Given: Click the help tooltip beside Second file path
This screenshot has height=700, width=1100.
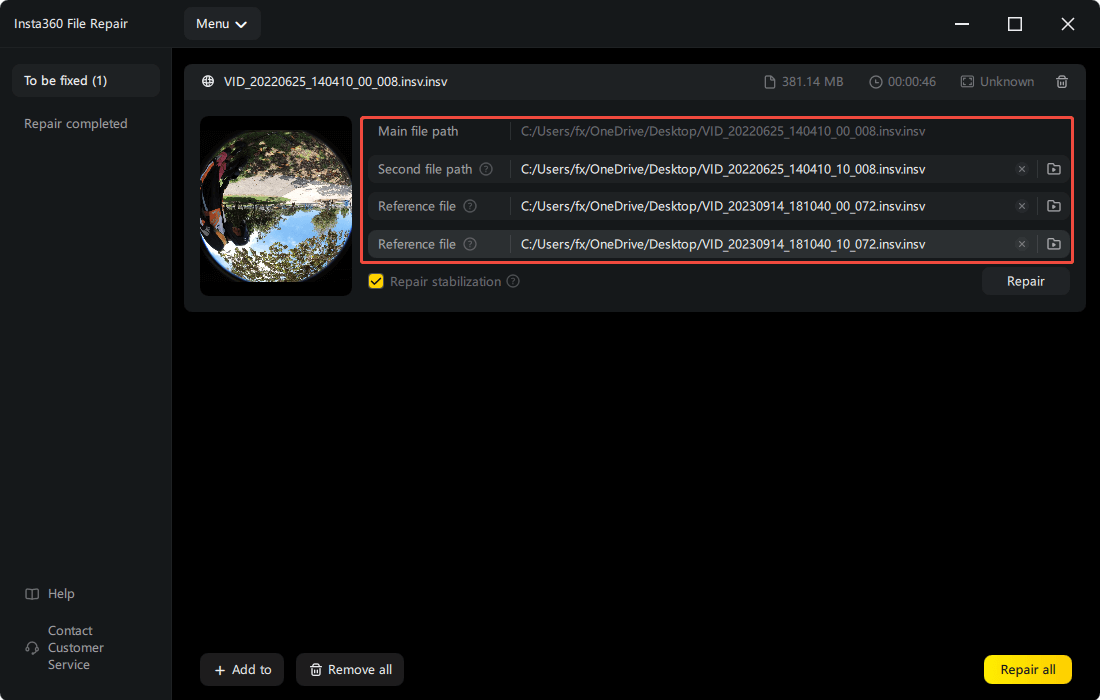Looking at the screenshot, I should click(x=486, y=169).
